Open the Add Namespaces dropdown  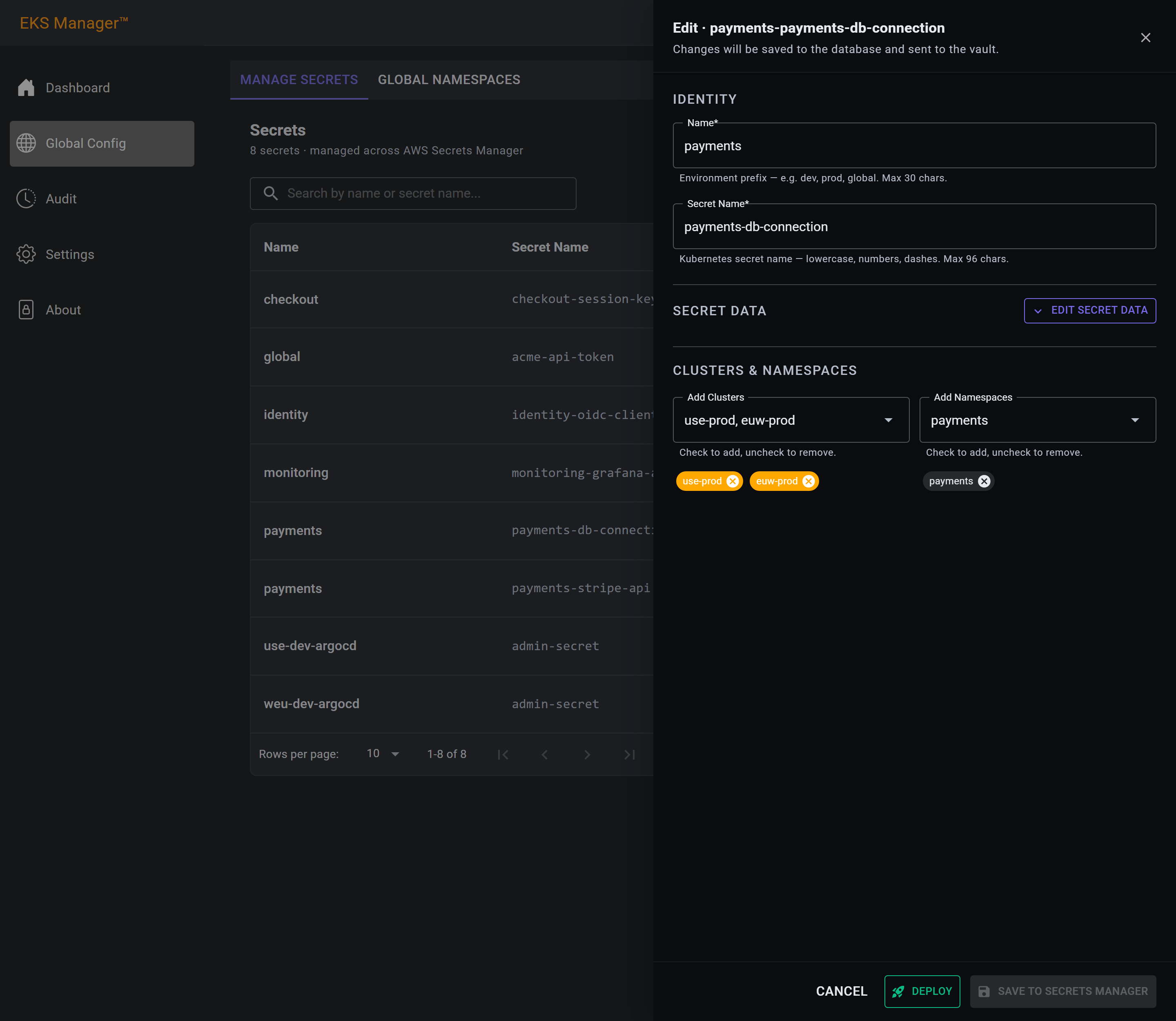(1038, 420)
